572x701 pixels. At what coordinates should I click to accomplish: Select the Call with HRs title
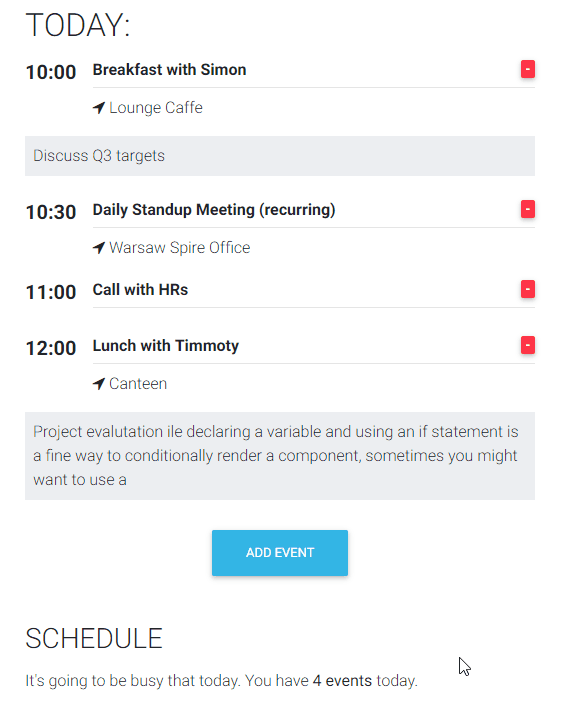140,290
